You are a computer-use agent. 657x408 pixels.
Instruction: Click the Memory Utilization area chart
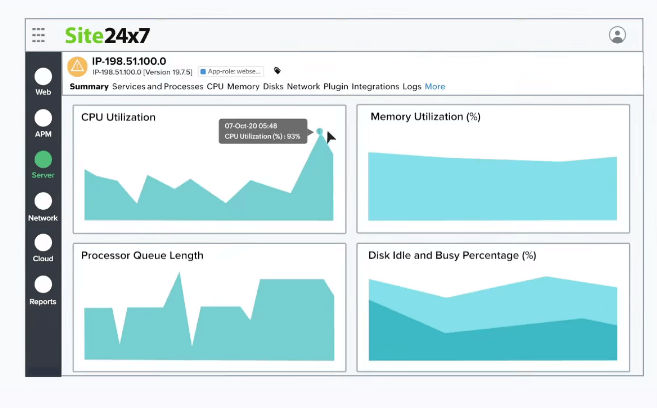pyautogui.click(x=492, y=186)
